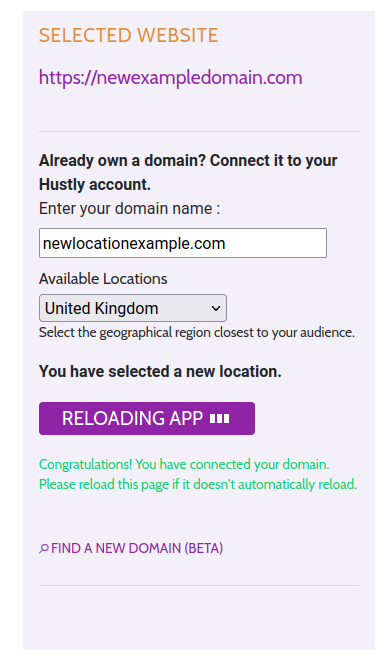
Task: Open the United Kingdom locations dropdown
Action: pyautogui.click(x=133, y=308)
